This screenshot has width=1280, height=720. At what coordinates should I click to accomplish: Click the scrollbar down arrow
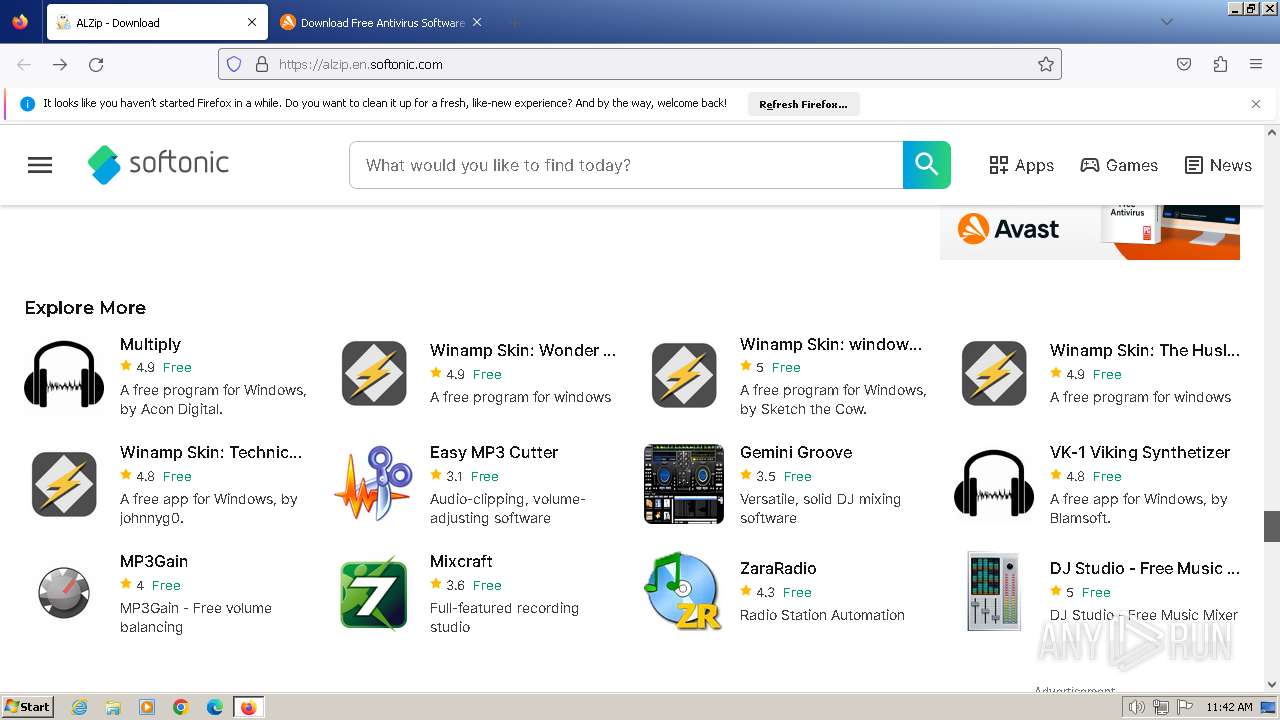click(x=1272, y=685)
